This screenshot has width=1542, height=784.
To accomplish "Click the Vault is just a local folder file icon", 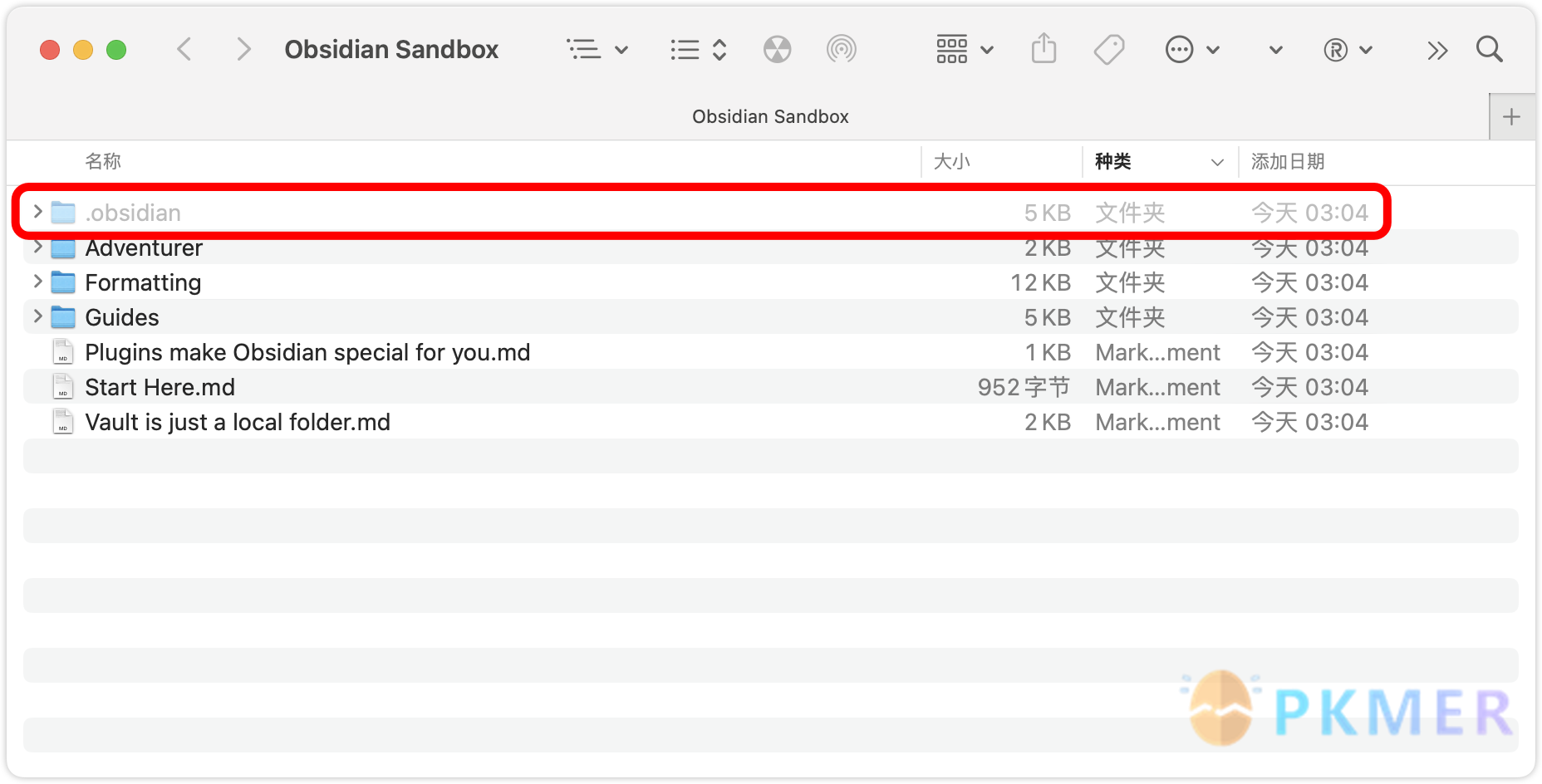I will (63, 422).
